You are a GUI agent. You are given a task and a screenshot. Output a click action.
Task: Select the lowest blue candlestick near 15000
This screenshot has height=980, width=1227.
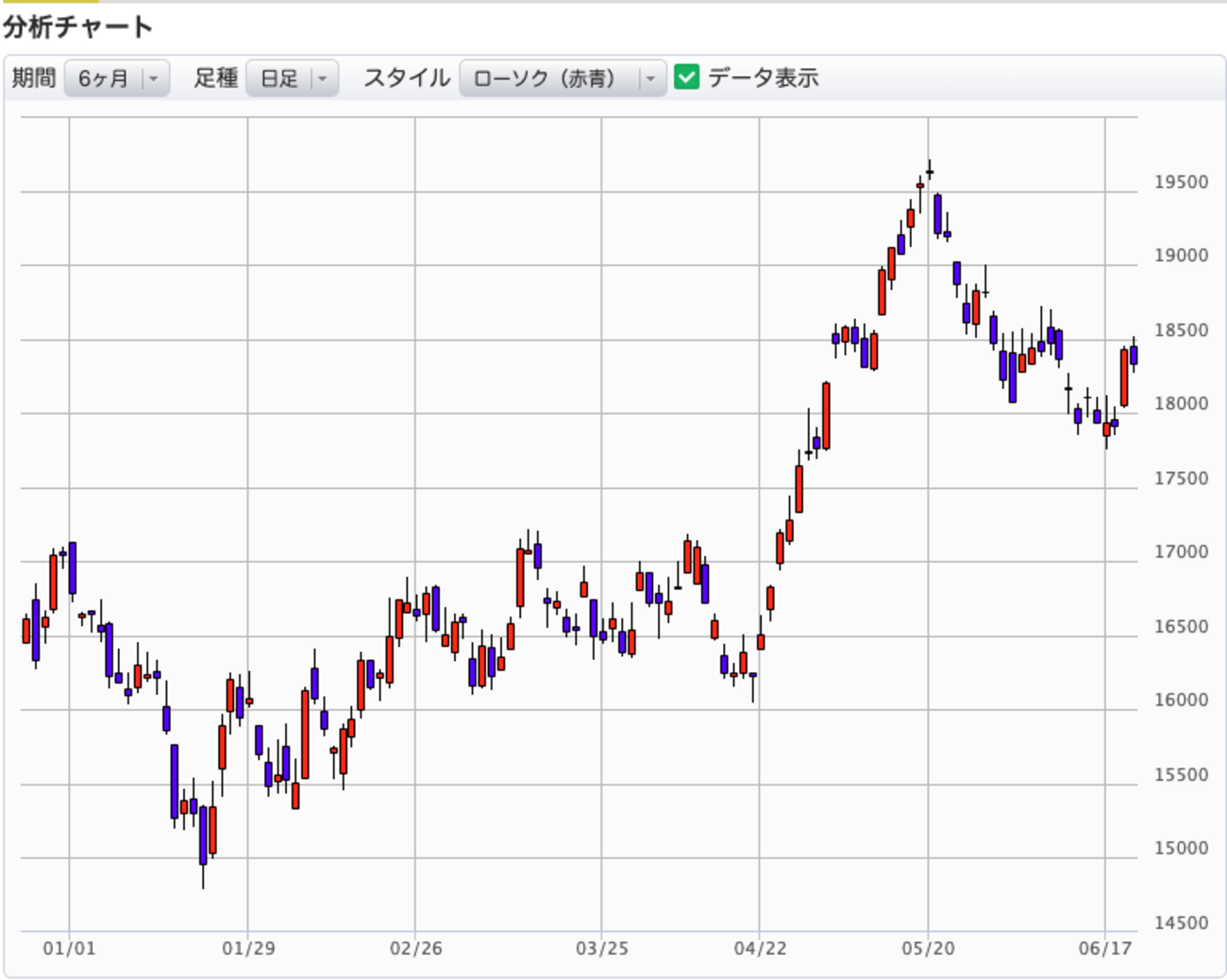point(203,836)
